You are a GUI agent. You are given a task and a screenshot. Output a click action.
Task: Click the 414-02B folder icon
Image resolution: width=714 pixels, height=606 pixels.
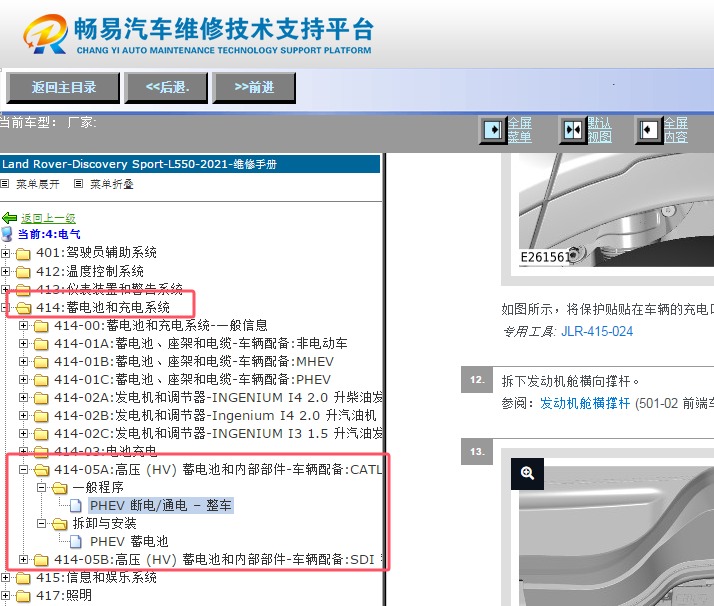click(41, 416)
